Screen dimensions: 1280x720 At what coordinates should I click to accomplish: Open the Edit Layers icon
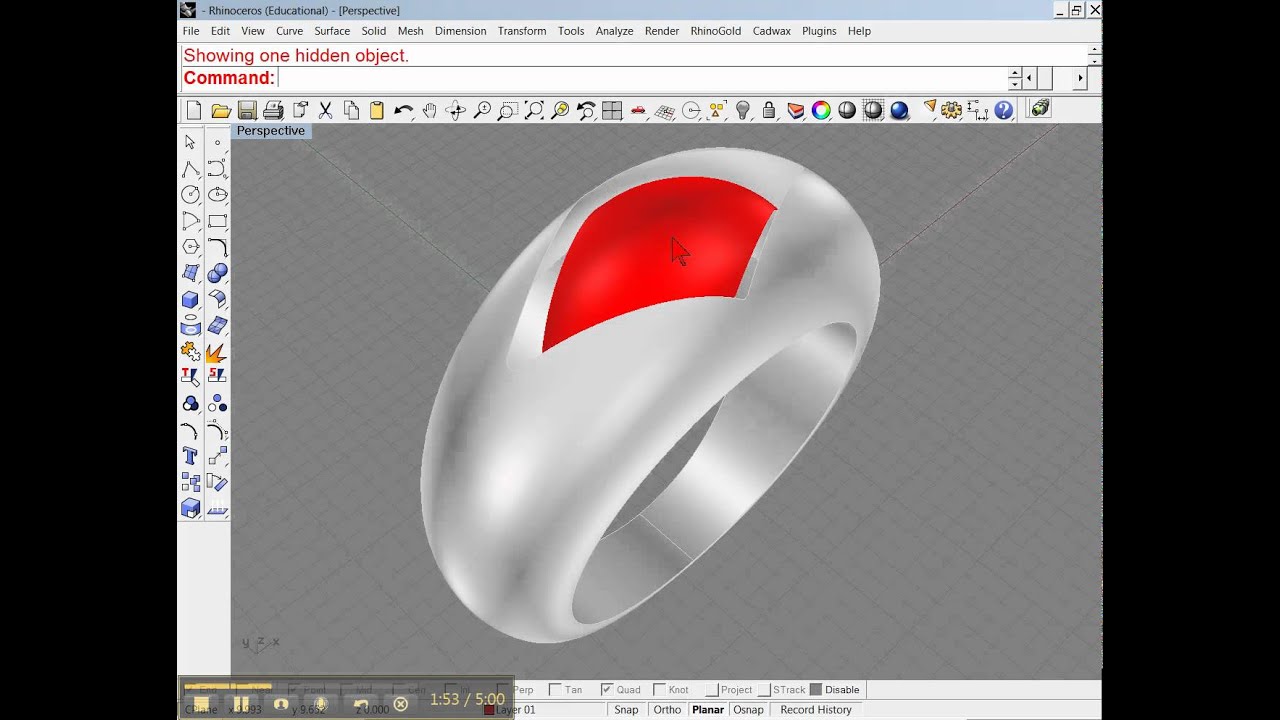[x=795, y=110]
